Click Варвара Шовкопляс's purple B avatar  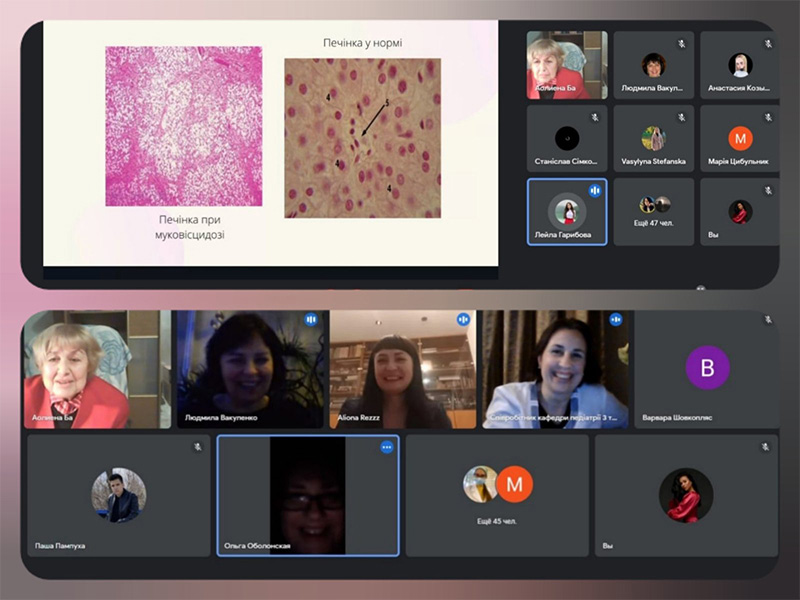pos(707,367)
